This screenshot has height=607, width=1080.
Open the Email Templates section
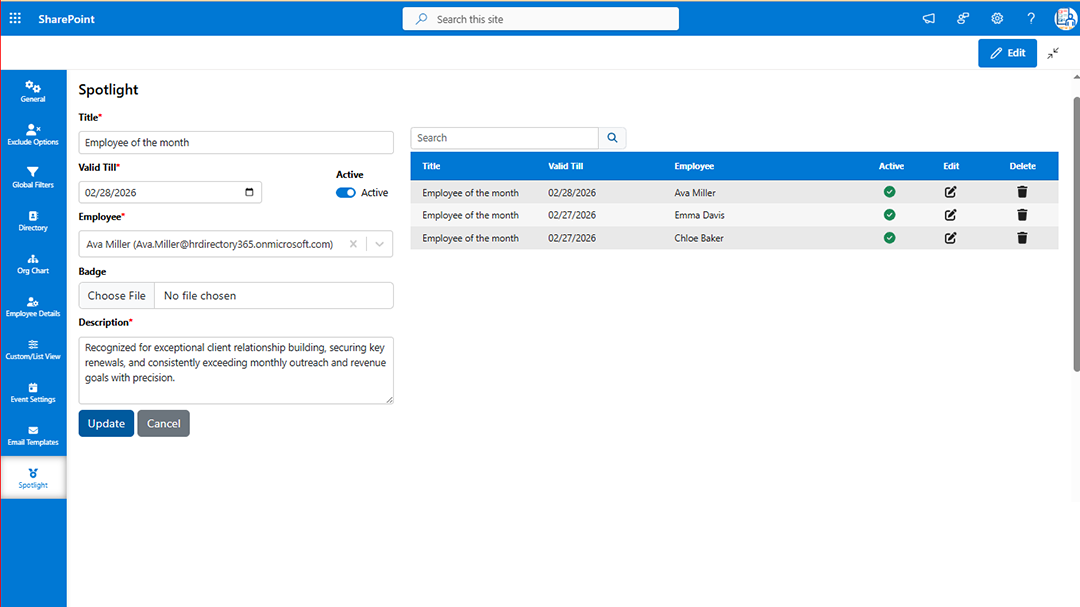pyautogui.click(x=33, y=436)
